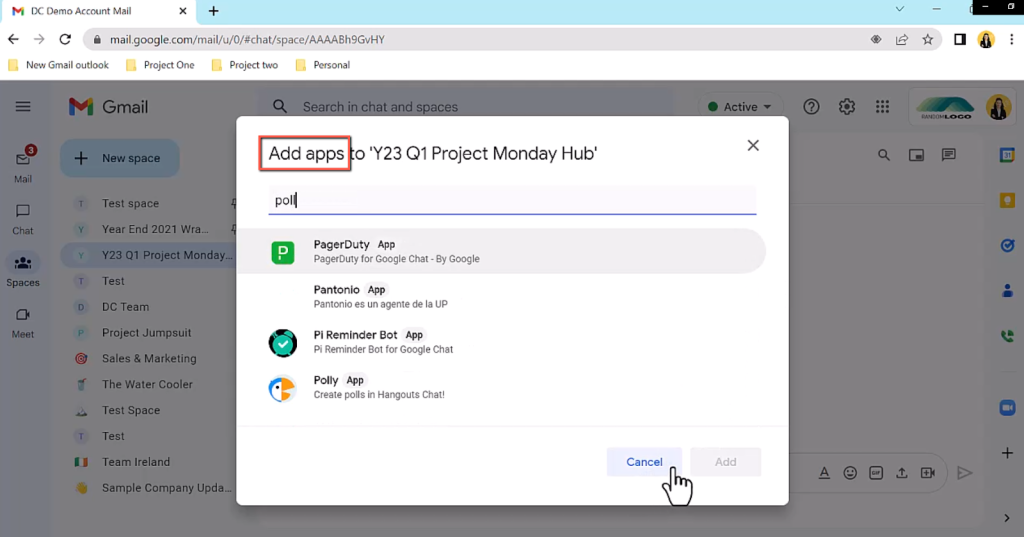Image resolution: width=1024 pixels, height=537 pixels.
Task: Open the Chat section in sidebar
Action: [x=23, y=219]
